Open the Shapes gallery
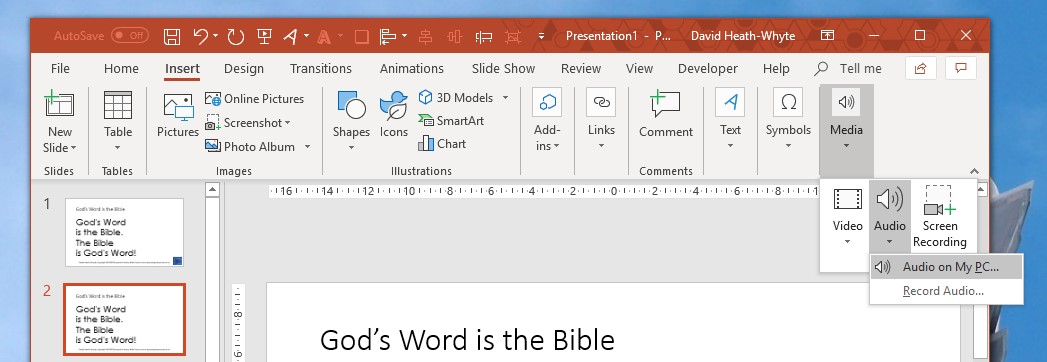This screenshot has width=1047, height=362. 351,120
